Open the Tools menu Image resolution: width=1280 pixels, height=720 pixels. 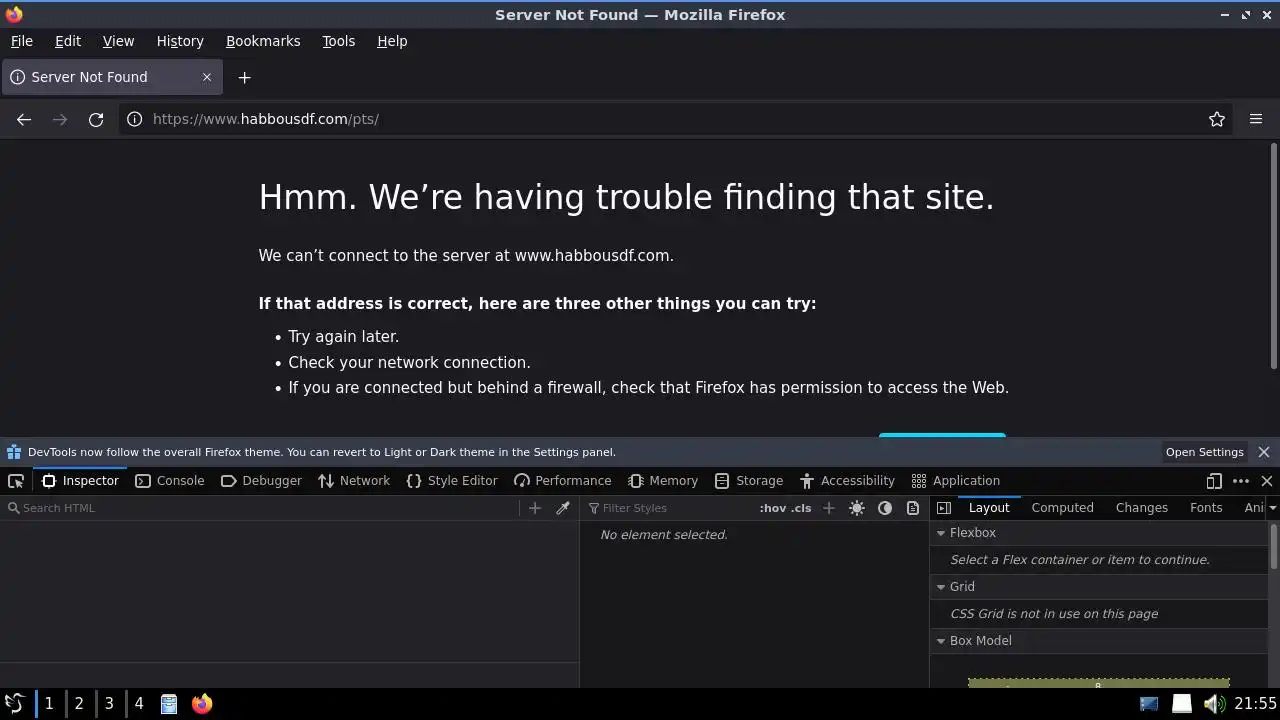[x=338, y=41]
